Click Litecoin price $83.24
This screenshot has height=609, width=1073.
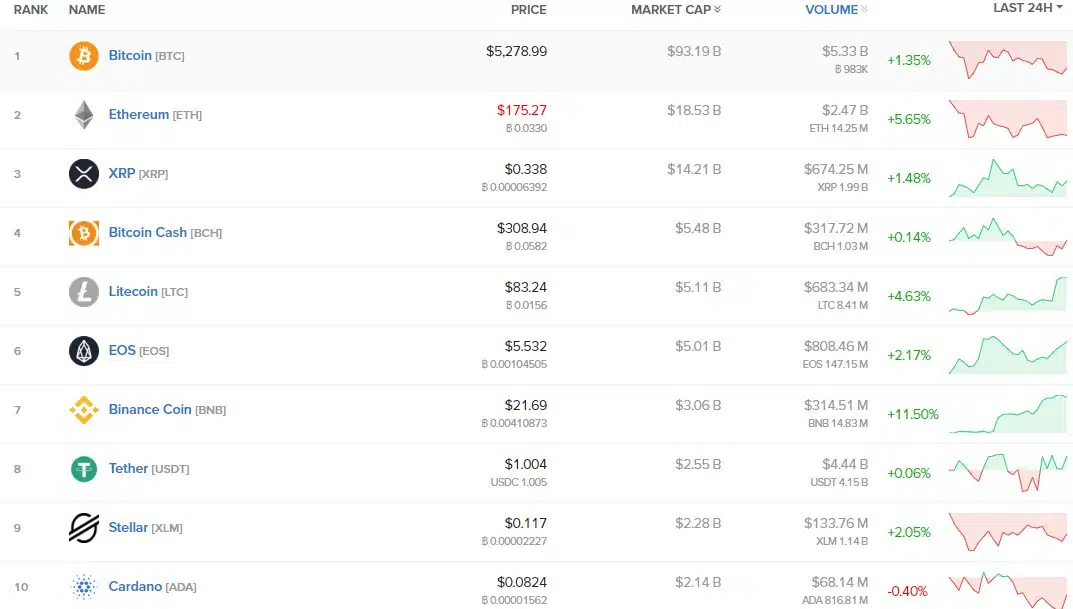tap(526, 287)
